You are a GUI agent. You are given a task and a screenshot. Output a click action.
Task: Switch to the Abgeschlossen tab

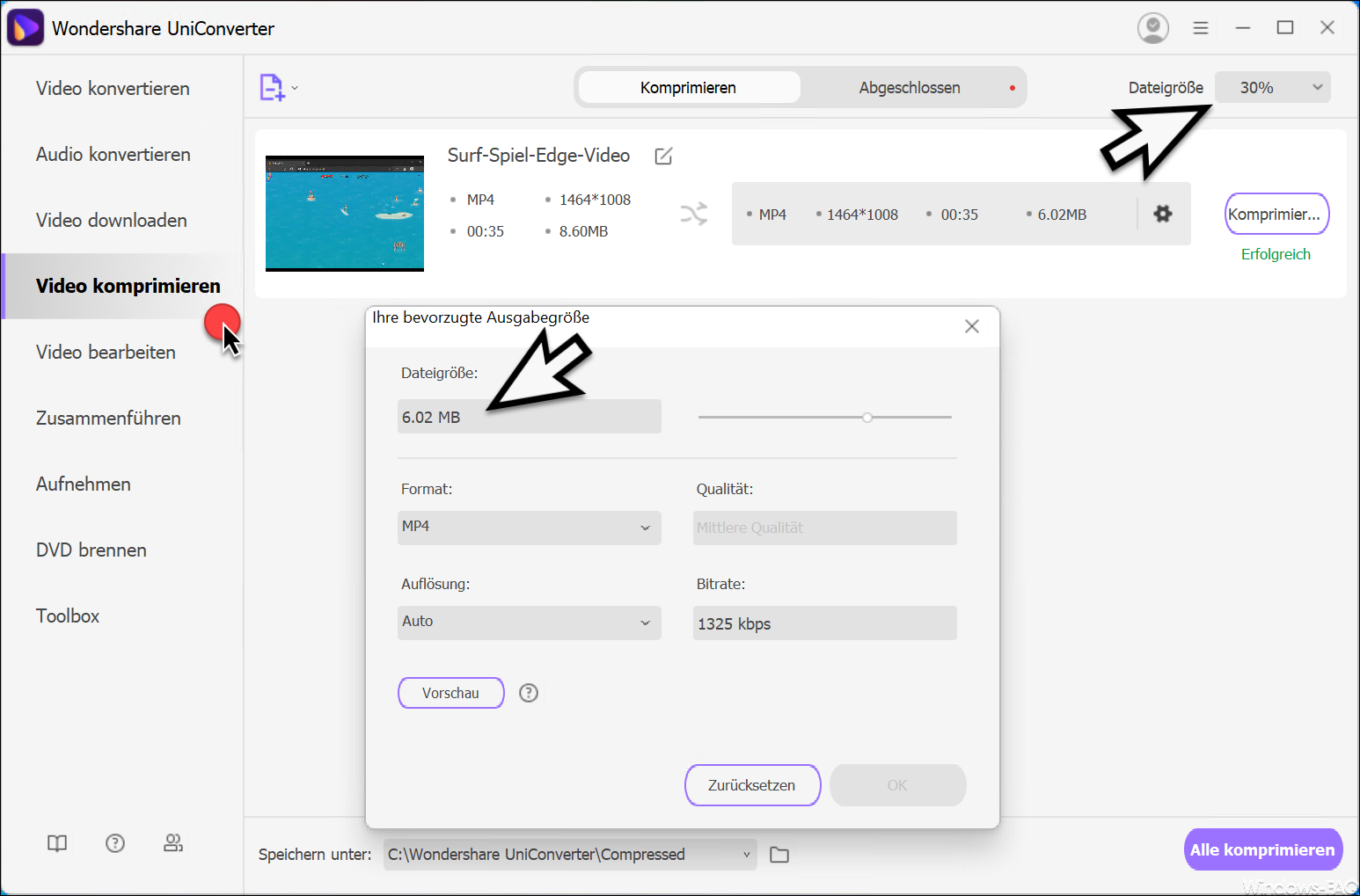910,88
